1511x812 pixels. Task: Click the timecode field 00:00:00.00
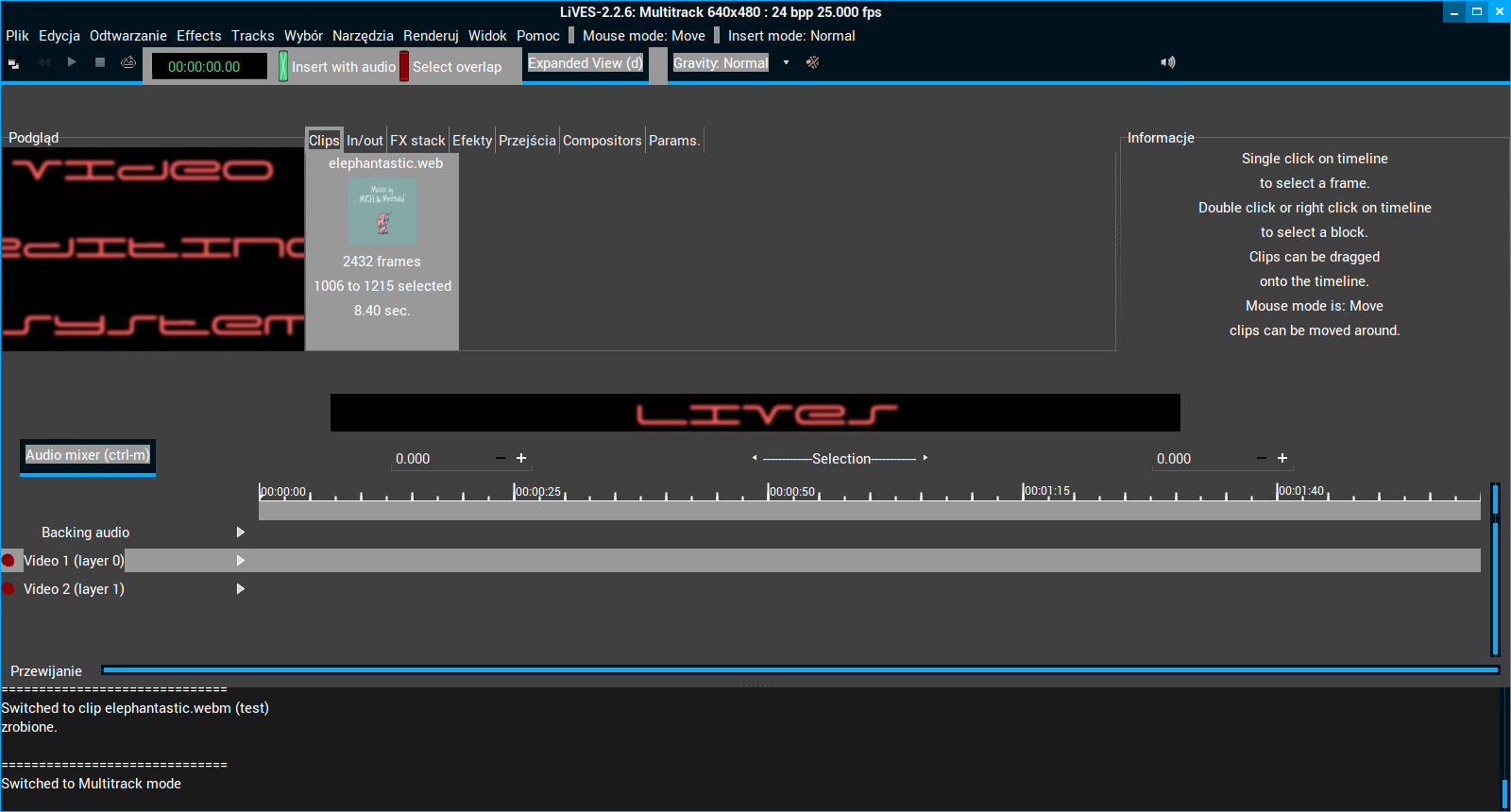pyautogui.click(x=209, y=67)
